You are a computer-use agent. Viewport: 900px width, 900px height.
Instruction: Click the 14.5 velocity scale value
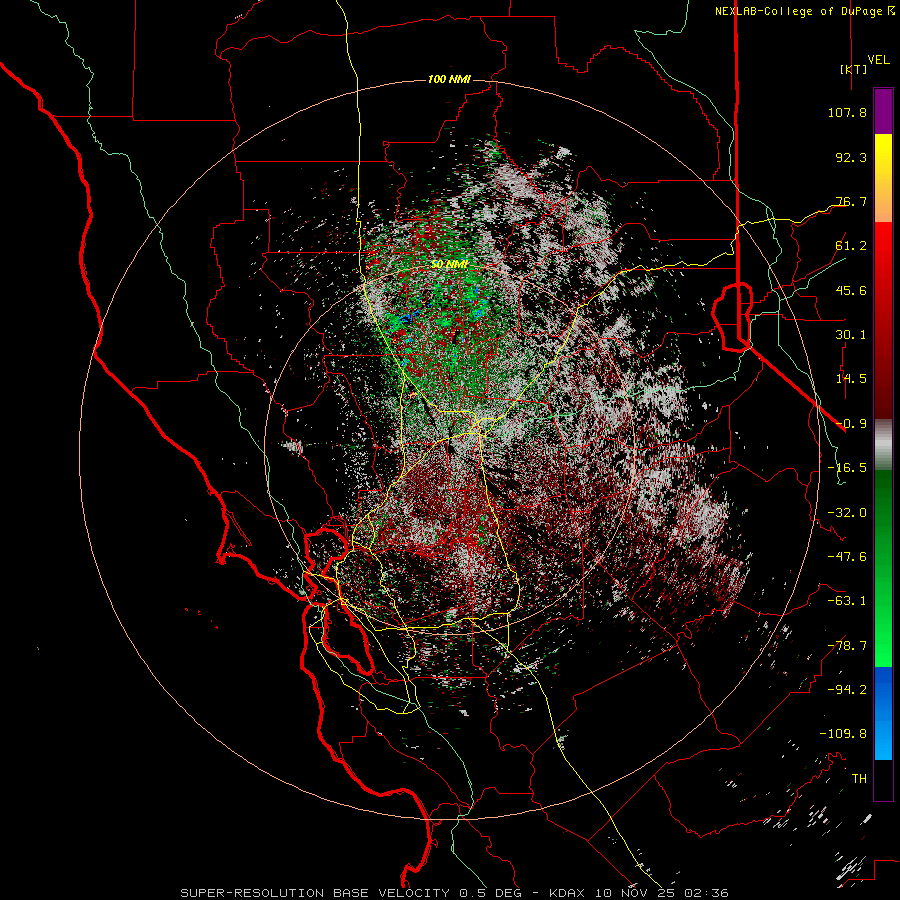point(851,379)
